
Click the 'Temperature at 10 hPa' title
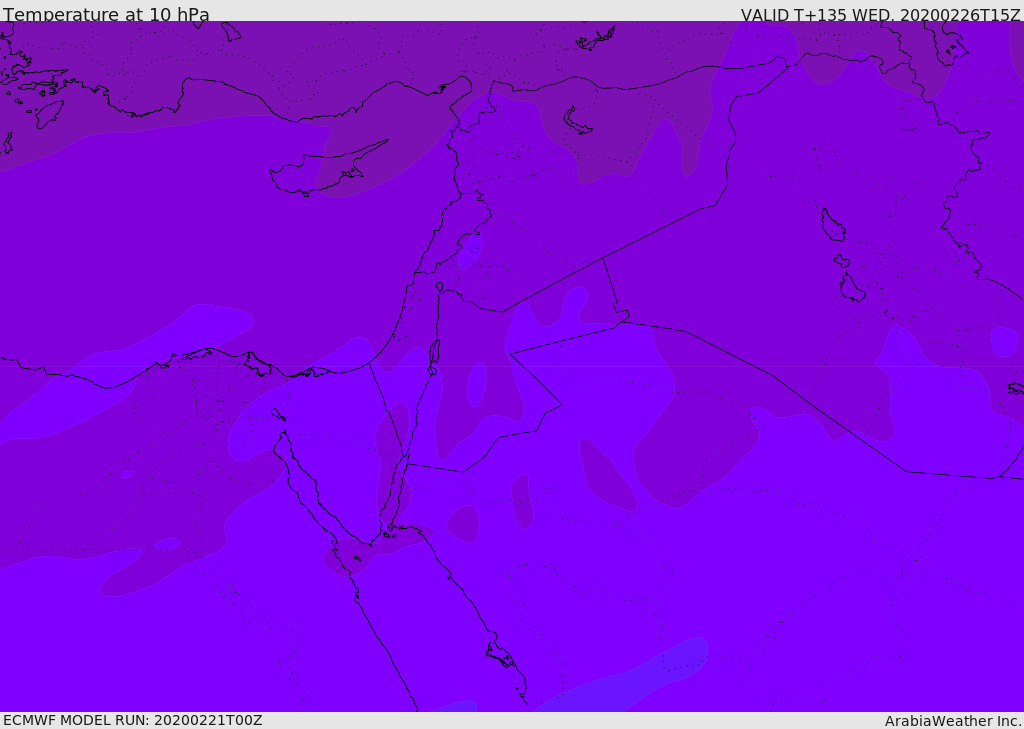coord(106,14)
